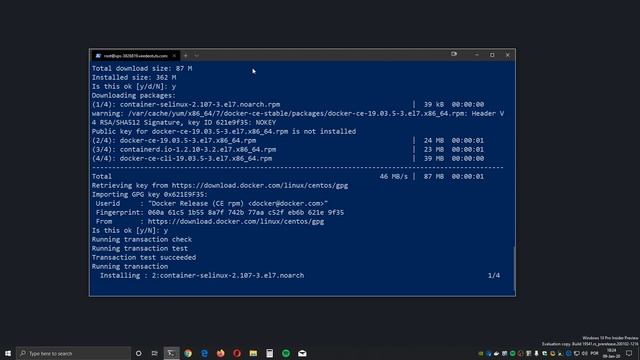The width and height of the screenshot is (640, 360).
Task: Launch Firefox from the taskbar
Action: click(x=220, y=353)
